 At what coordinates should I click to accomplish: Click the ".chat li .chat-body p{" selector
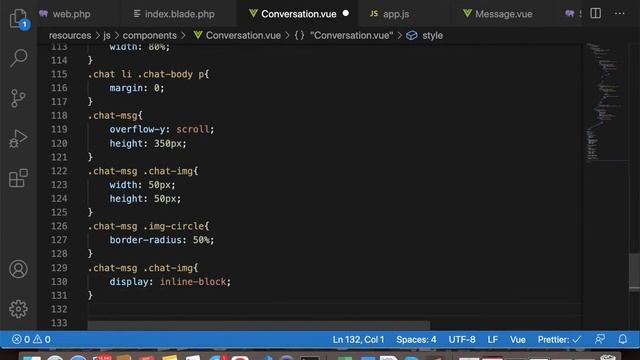pyautogui.click(x=148, y=74)
